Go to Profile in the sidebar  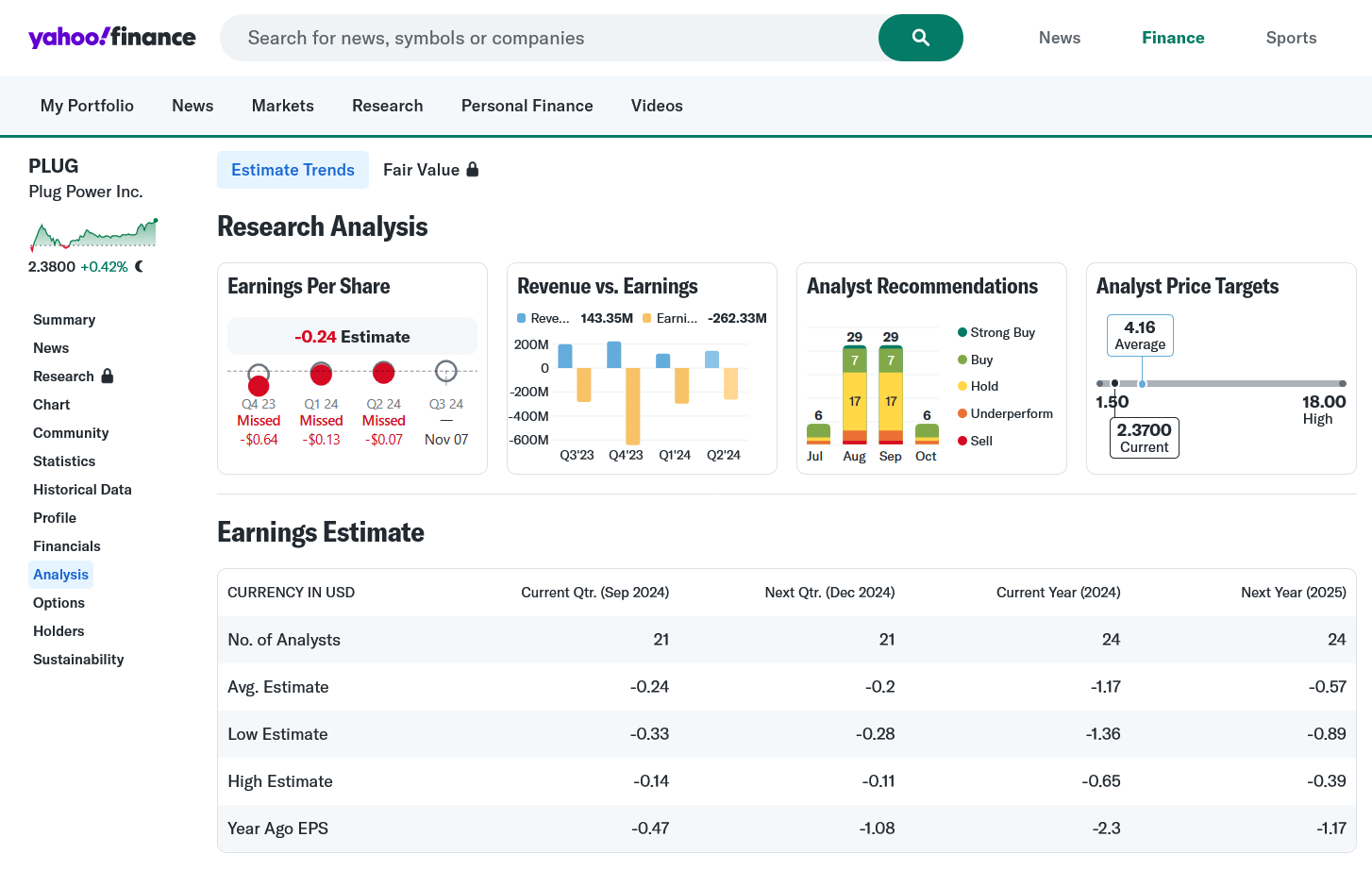(x=55, y=518)
